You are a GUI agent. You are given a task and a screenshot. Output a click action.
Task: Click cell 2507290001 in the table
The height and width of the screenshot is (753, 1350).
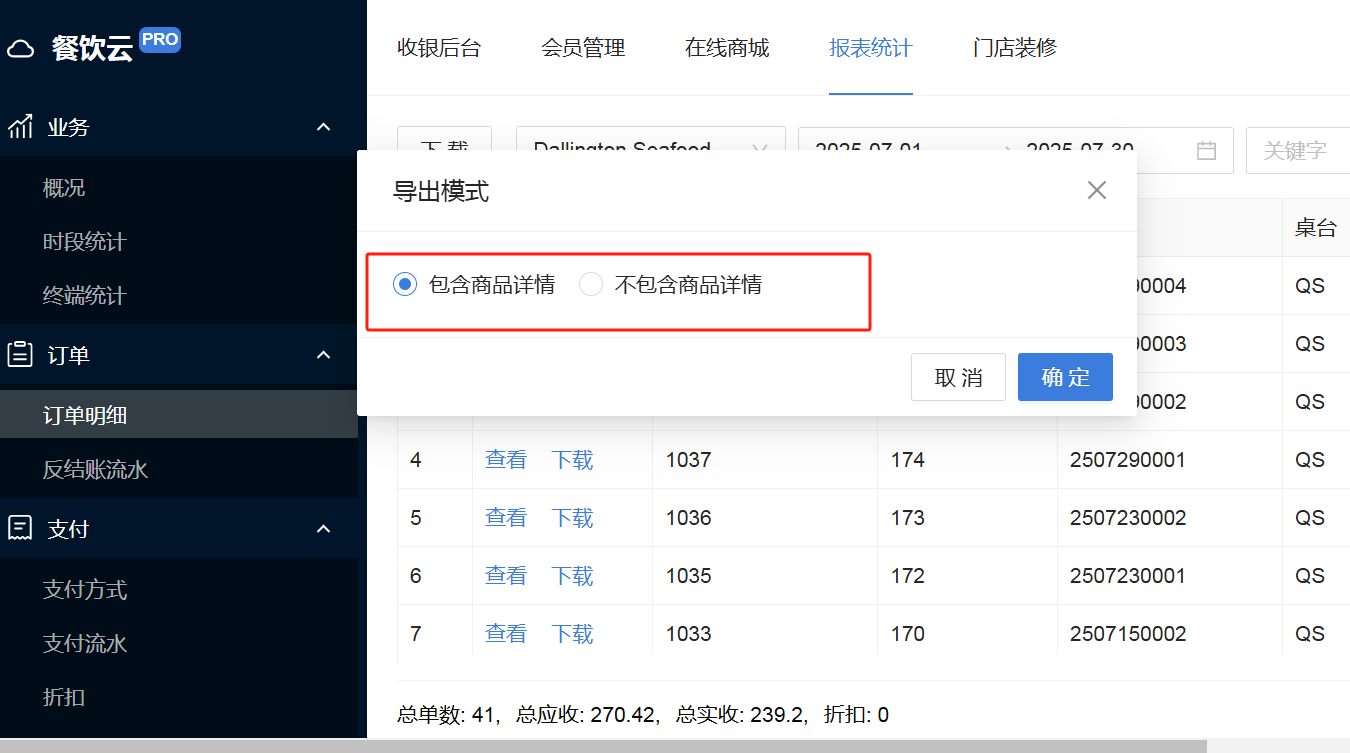1127,460
